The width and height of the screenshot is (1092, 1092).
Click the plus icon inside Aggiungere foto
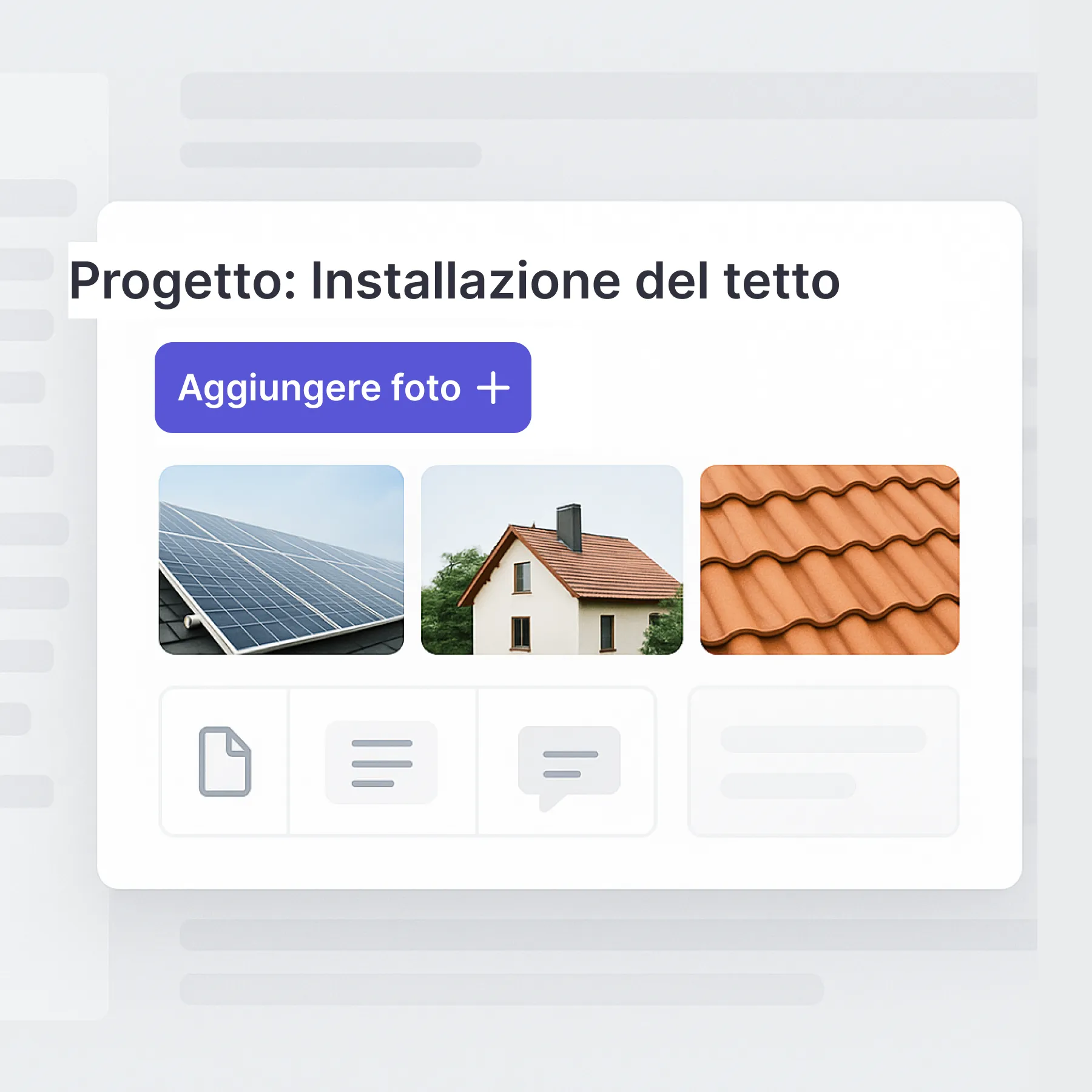coord(493,388)
